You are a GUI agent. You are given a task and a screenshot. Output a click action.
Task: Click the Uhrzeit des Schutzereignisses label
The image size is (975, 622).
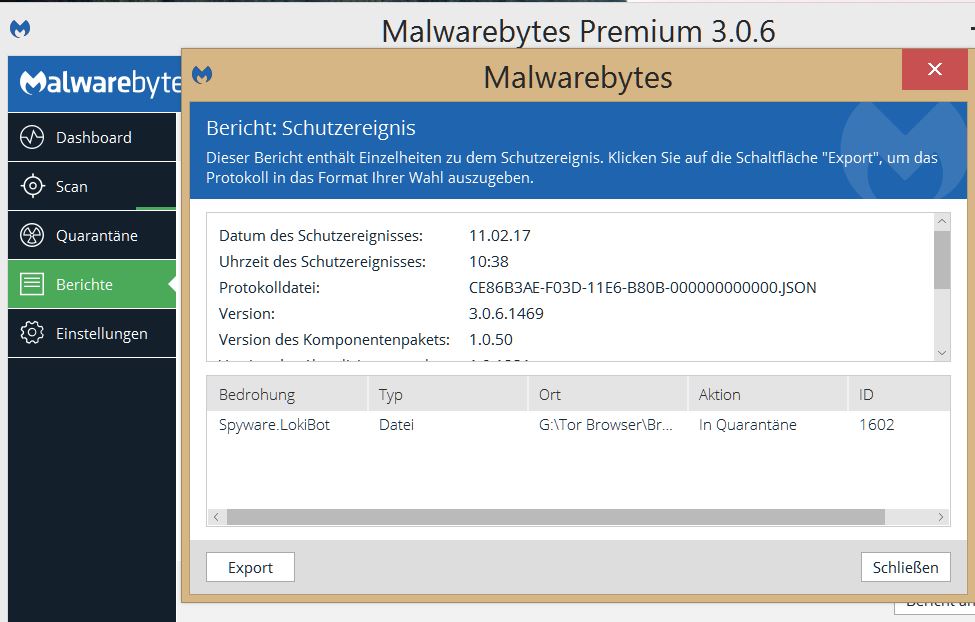(x=322, y=262)
